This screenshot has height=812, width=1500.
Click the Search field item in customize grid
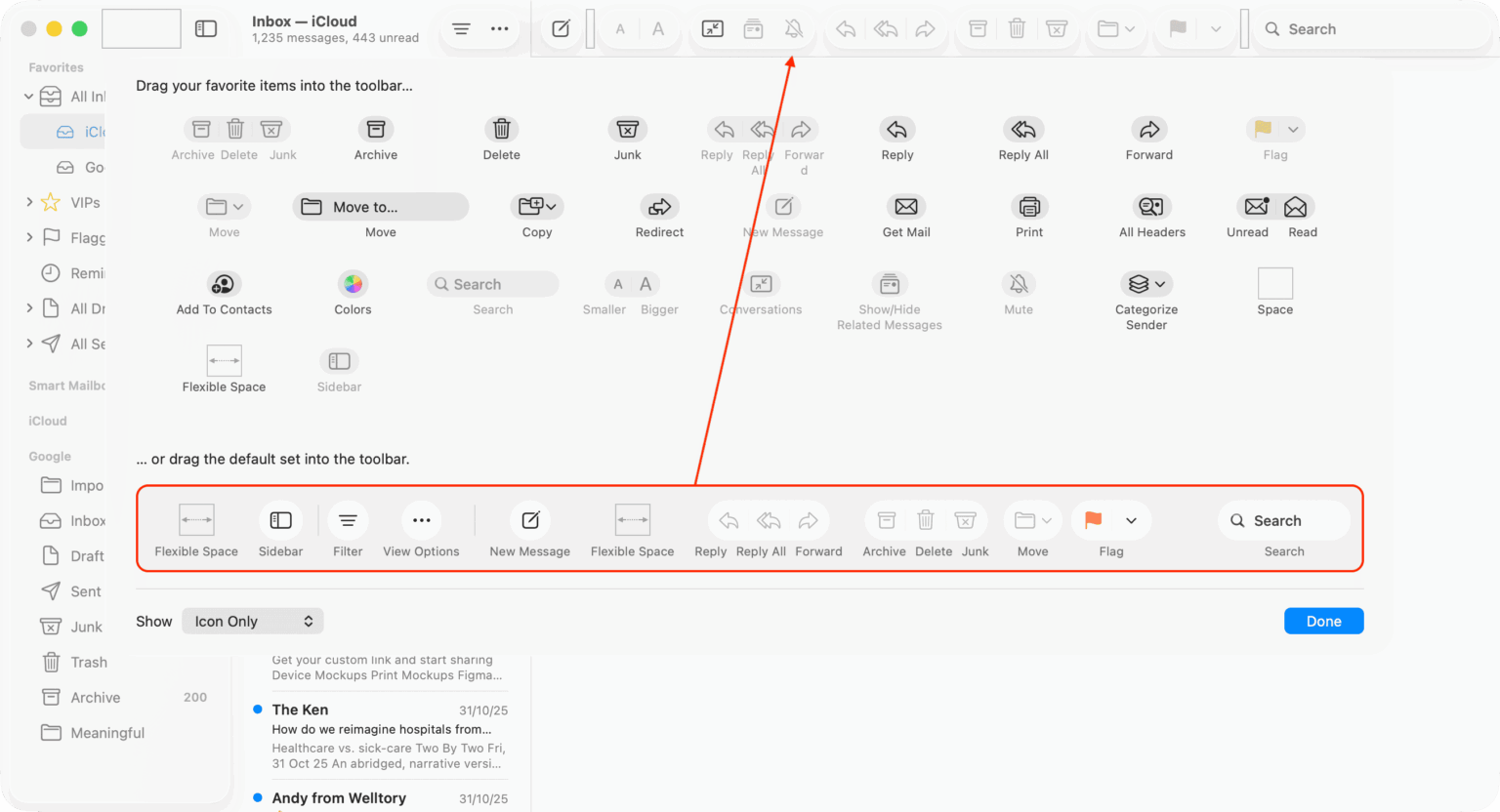(493, 284)
